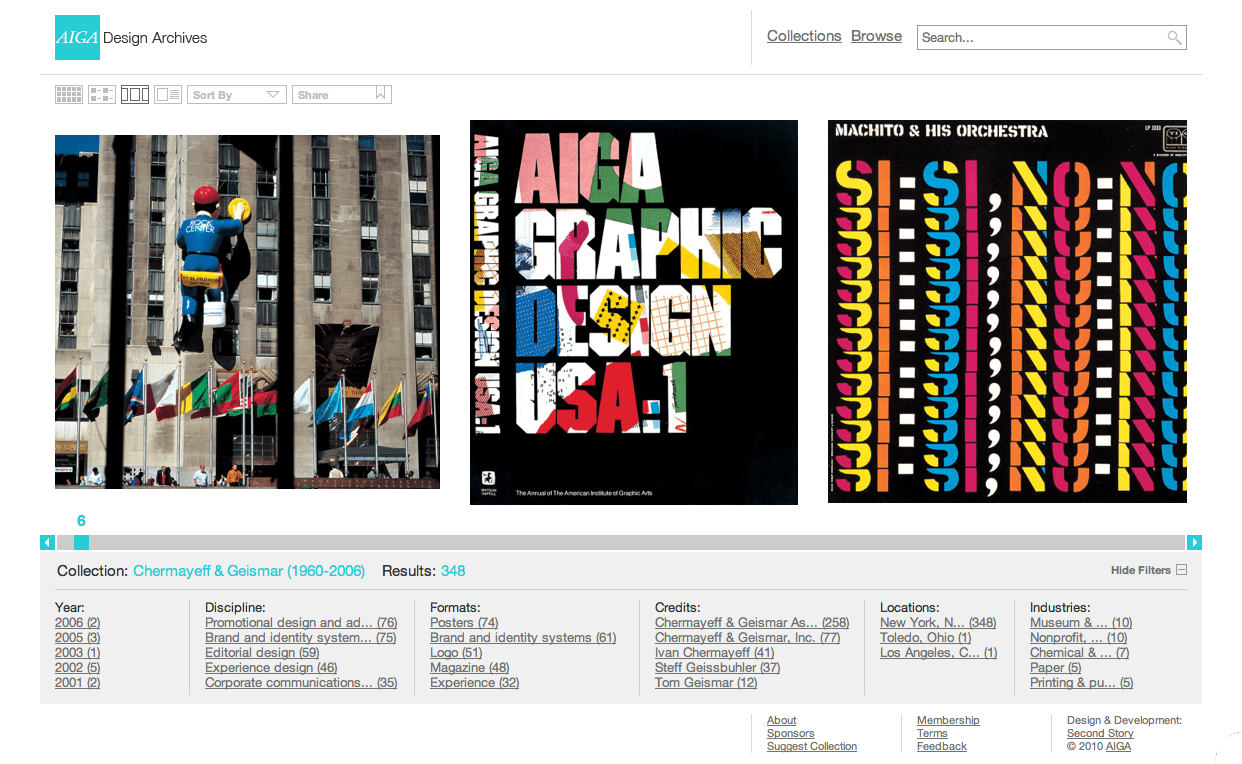
Task: Click the Share bookmark icon
Action: pyautogui.click(x=380, y=94)
